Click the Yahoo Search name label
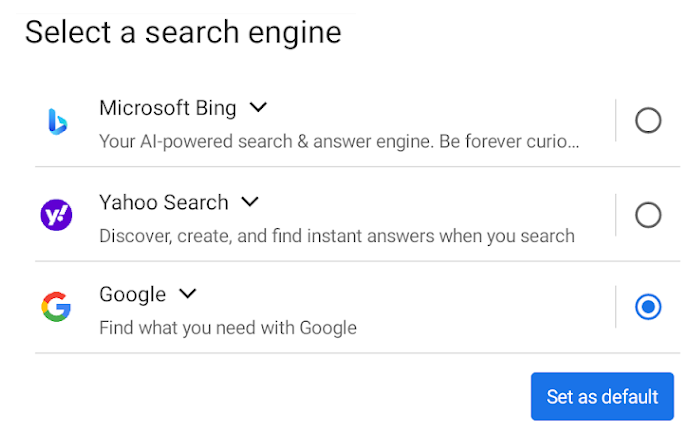 click(x=164, y=202)
